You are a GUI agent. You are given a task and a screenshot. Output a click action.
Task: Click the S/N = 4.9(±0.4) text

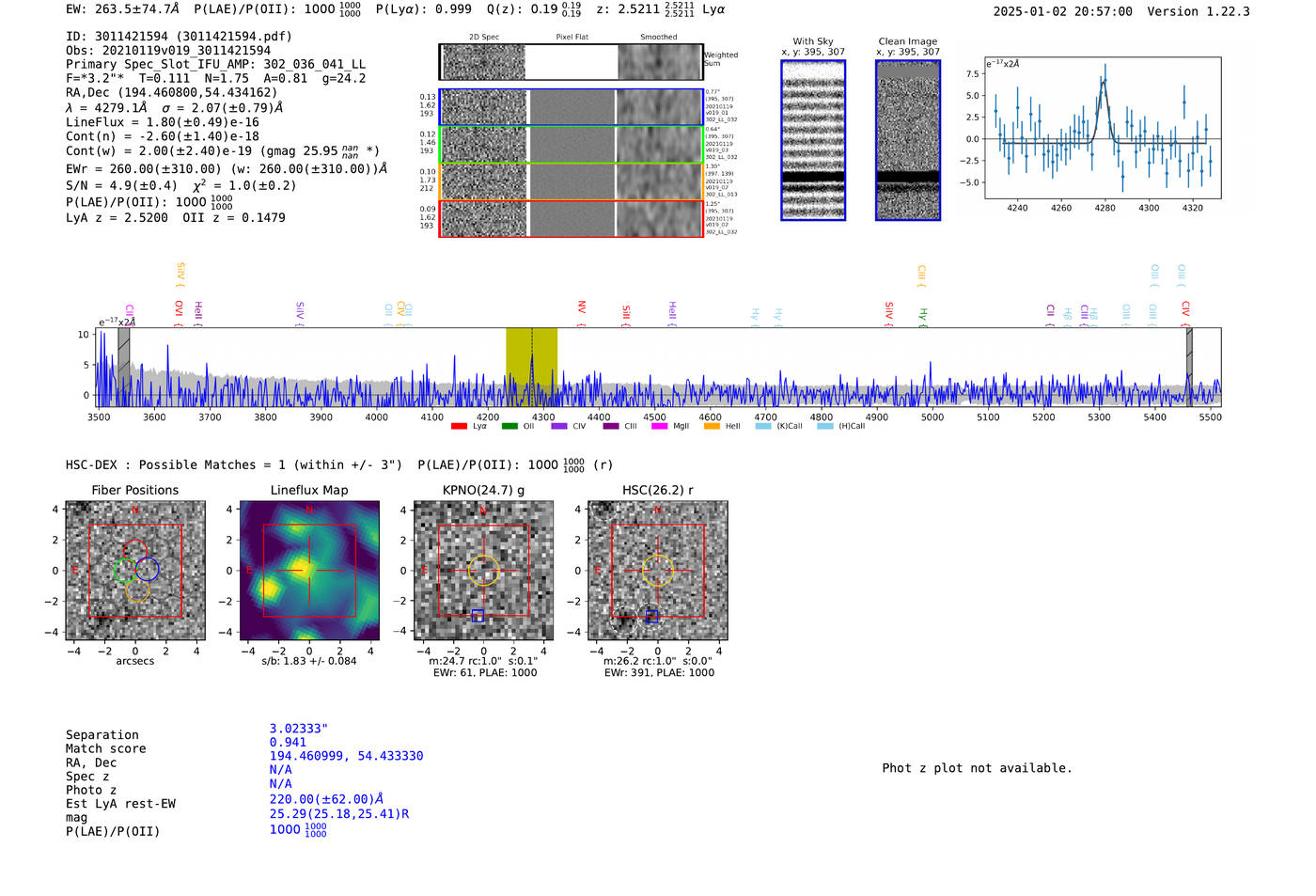coord(122,185)
